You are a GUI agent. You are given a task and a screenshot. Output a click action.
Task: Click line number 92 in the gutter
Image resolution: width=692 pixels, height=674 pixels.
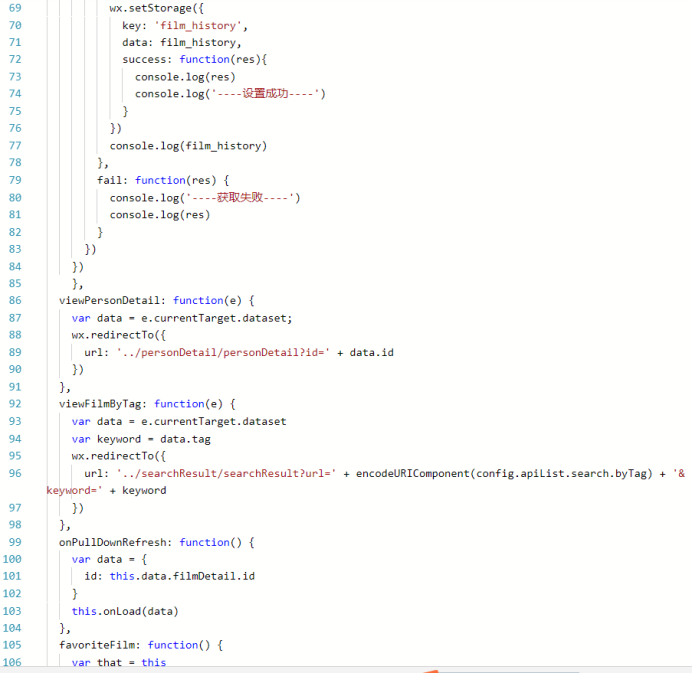[15, 404]
